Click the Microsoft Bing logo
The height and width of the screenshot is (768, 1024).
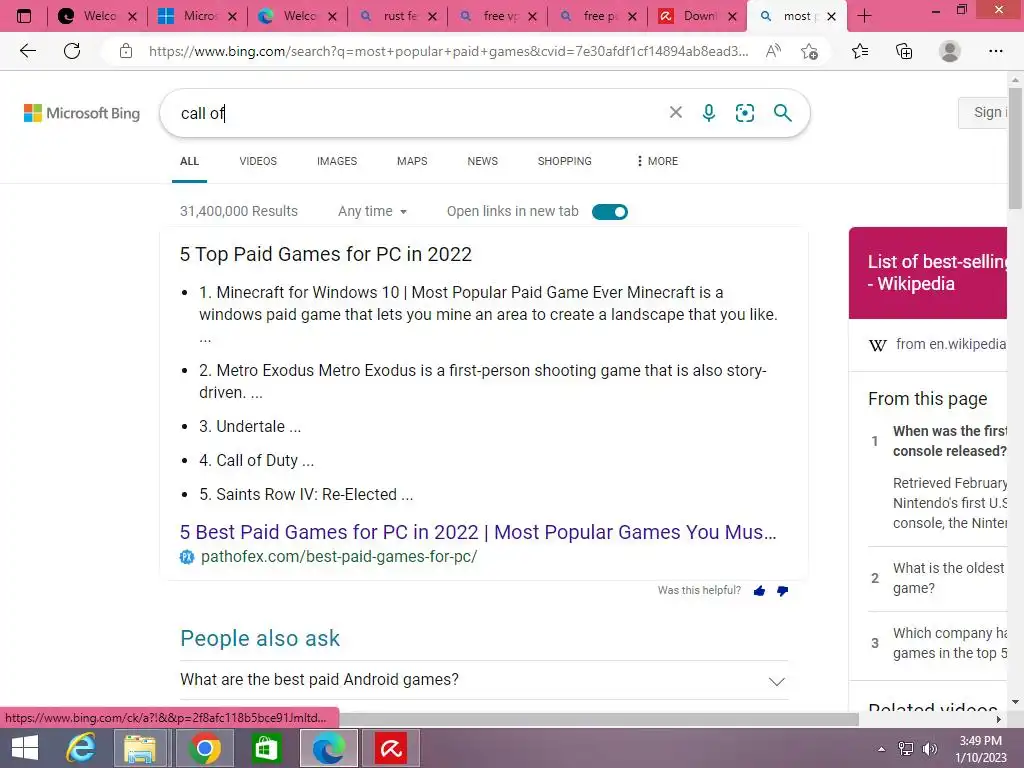pos(82,113)
